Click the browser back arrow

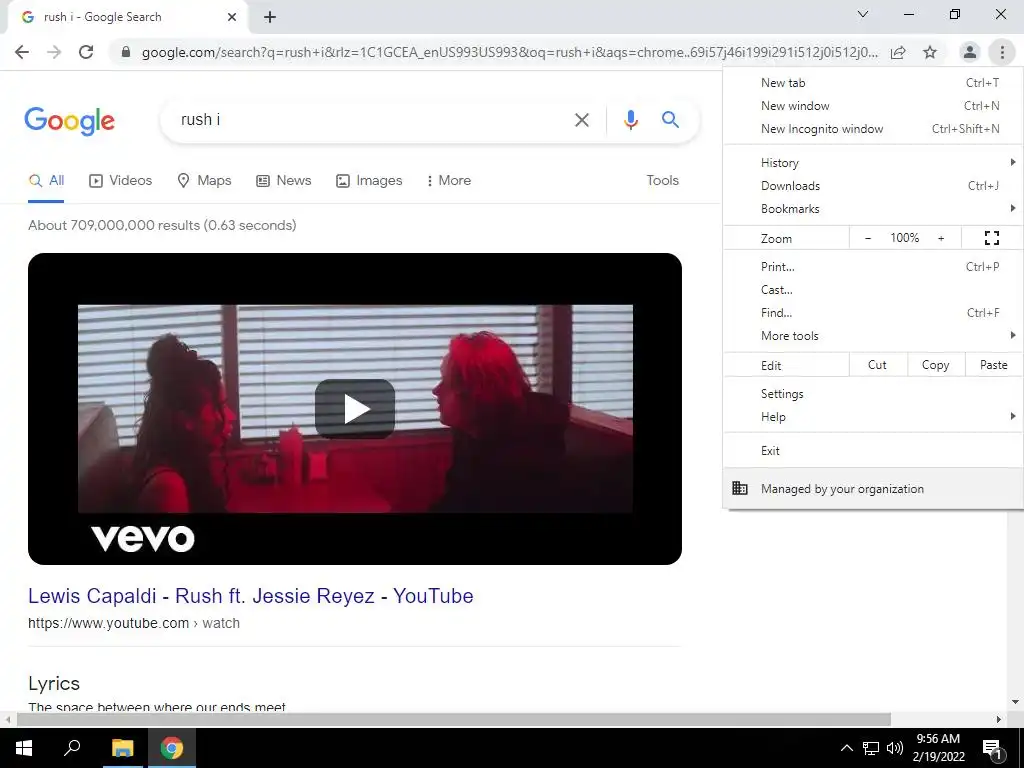coord(22,52)
